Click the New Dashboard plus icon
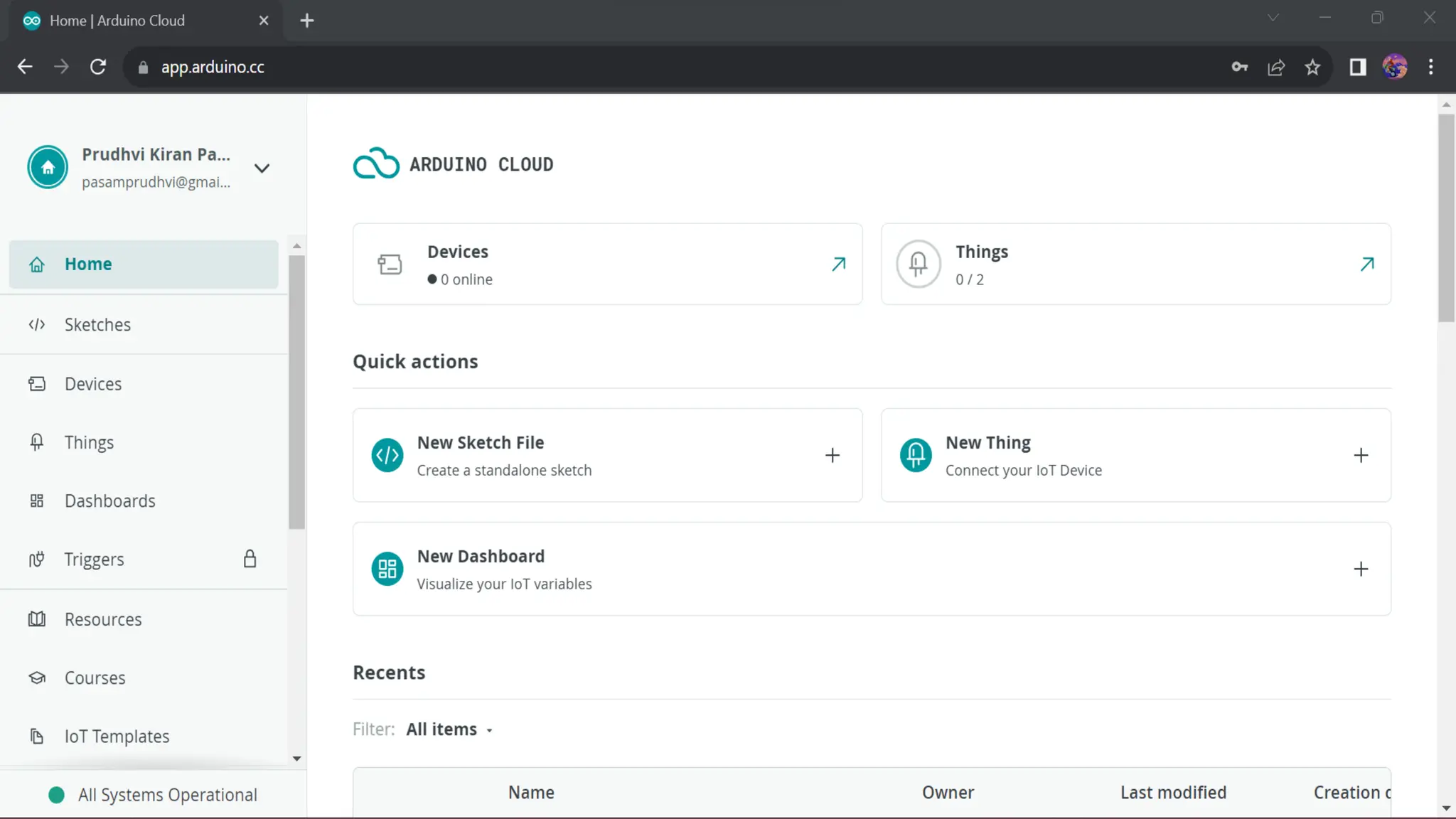1456x819 pixels. point(1360,569)
